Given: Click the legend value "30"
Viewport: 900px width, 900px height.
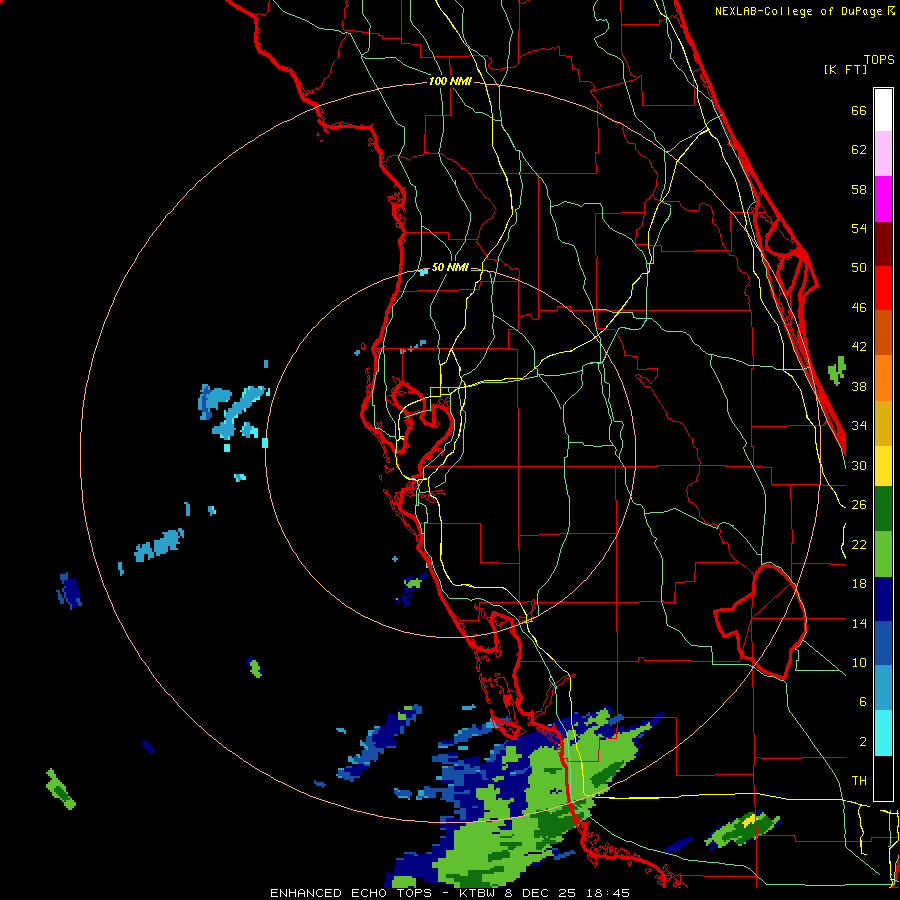Looking at the screenshot, I should coord(859,465).
